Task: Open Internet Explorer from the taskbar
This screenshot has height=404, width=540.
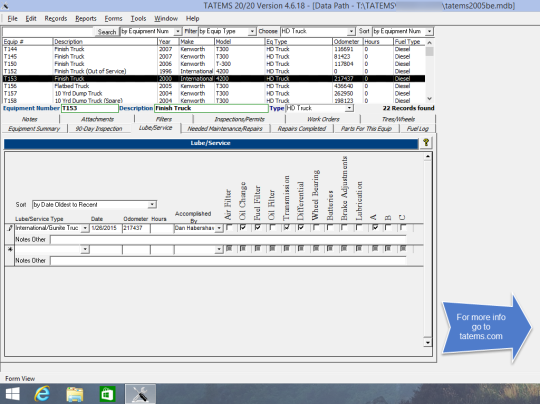Action: click(x=42, y=394)
